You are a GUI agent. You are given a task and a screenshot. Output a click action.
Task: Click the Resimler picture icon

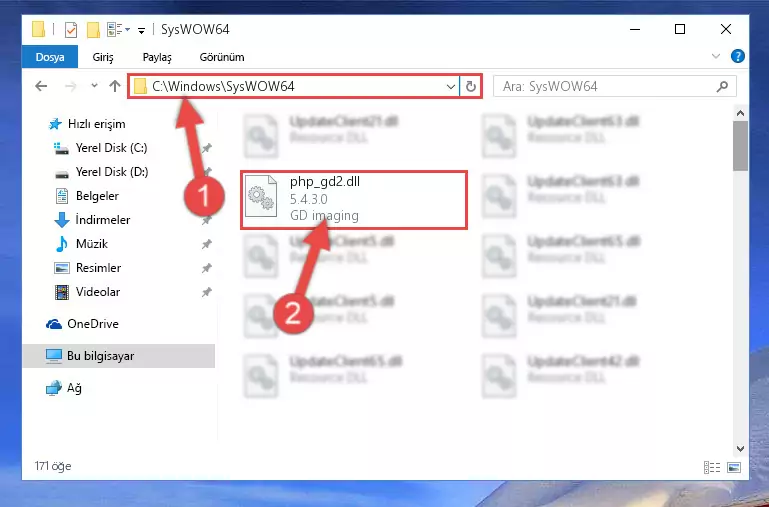[62, 268]
